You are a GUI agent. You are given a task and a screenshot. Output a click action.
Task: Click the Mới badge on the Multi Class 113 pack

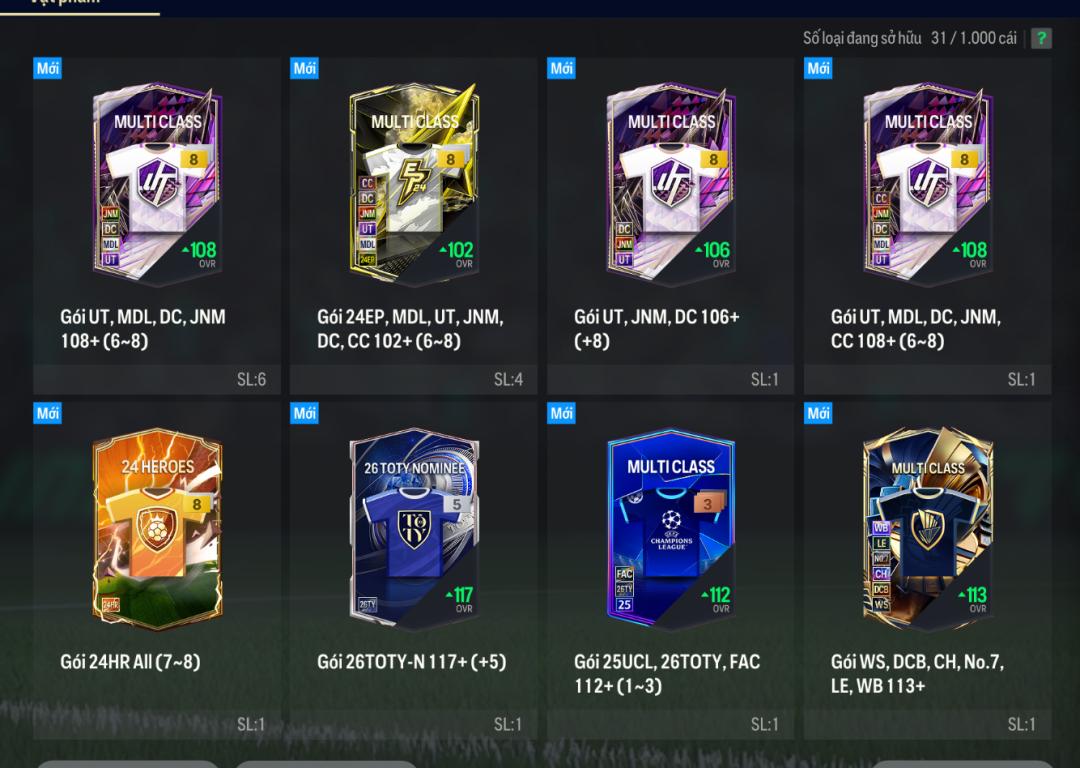(x=818, y=413)
